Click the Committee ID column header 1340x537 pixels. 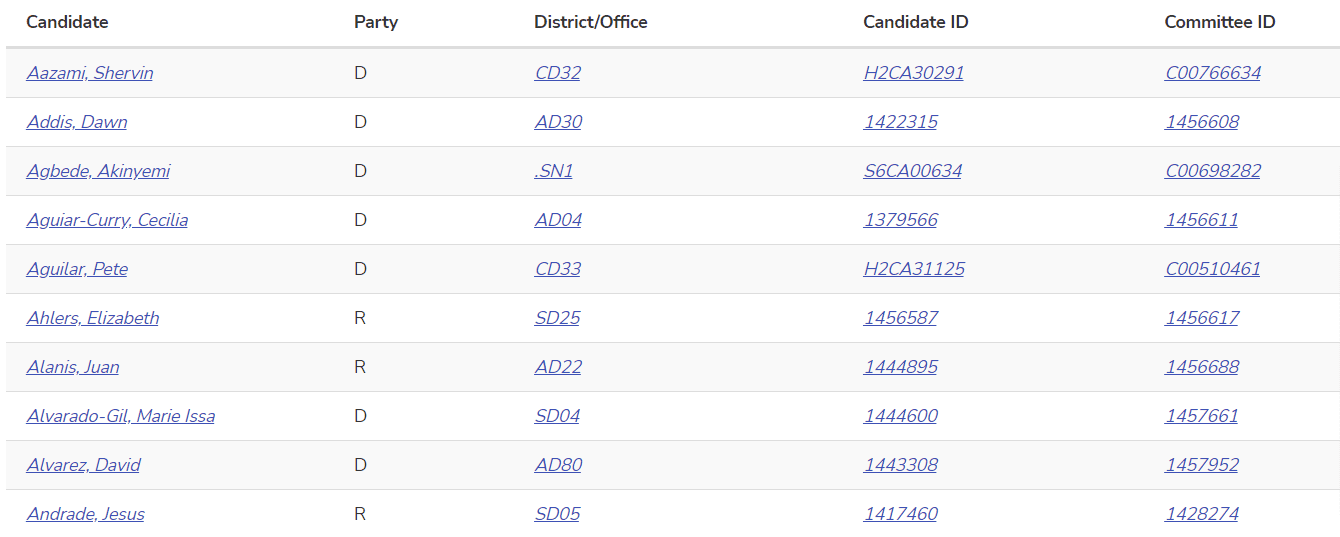[1220, 22]
